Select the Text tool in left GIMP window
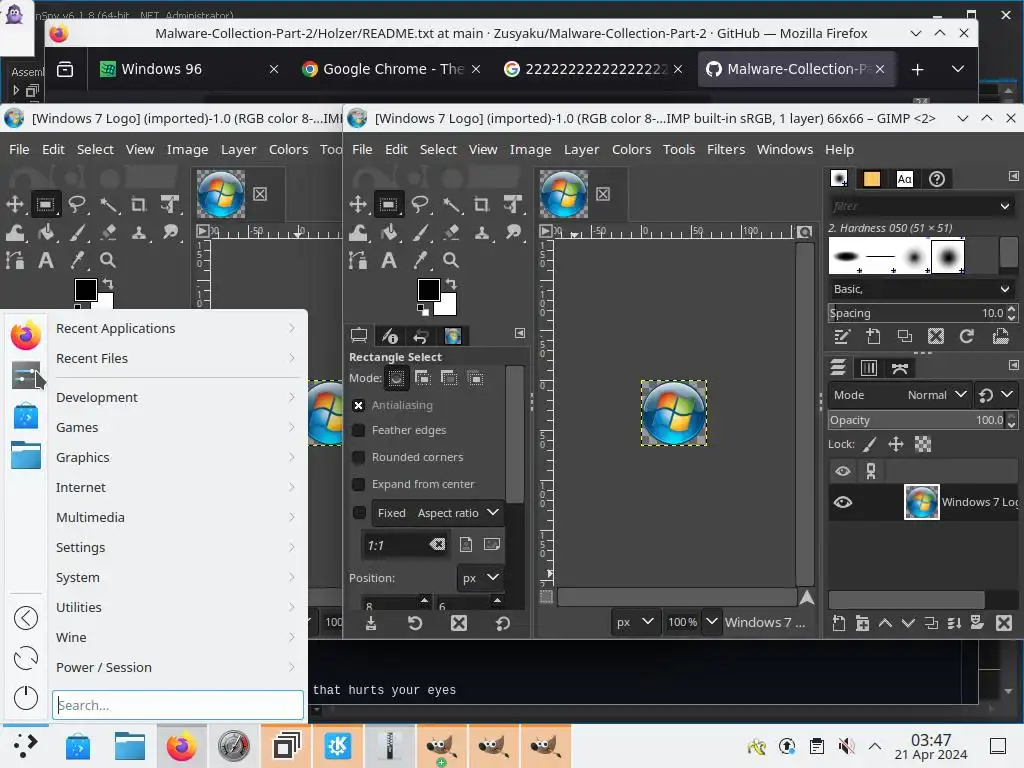The width and height of the screenshot is (1024, 768). coord(46,261)
